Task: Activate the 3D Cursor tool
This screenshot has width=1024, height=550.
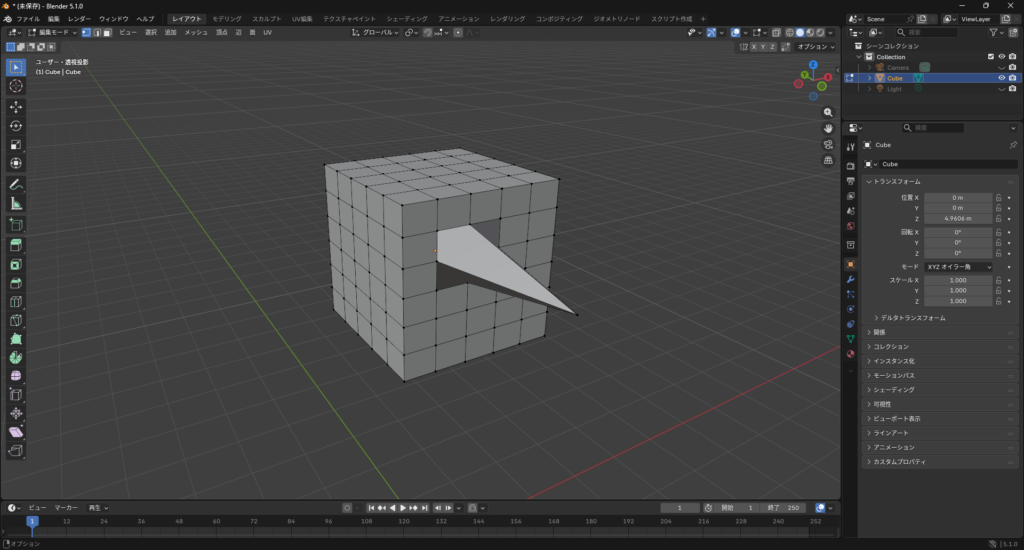Action: (16, 86)
